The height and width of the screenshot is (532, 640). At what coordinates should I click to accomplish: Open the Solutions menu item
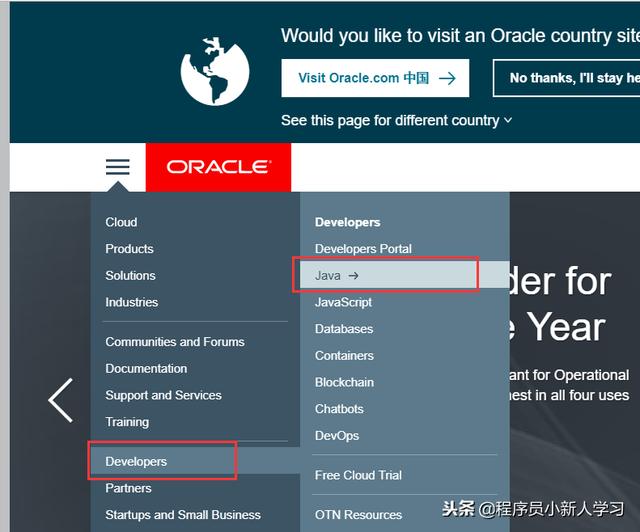click(x=130, y=276)
